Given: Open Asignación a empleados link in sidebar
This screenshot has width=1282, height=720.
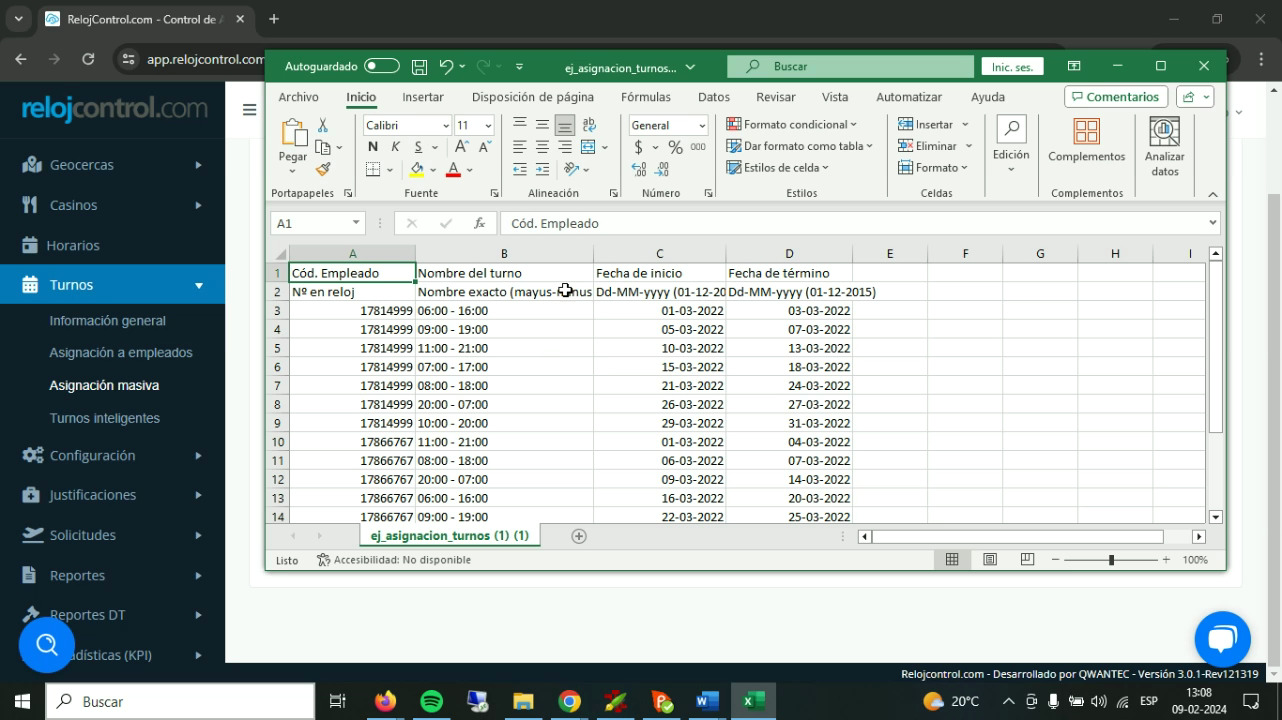Looking at the screenshot, I should (121, 352).
